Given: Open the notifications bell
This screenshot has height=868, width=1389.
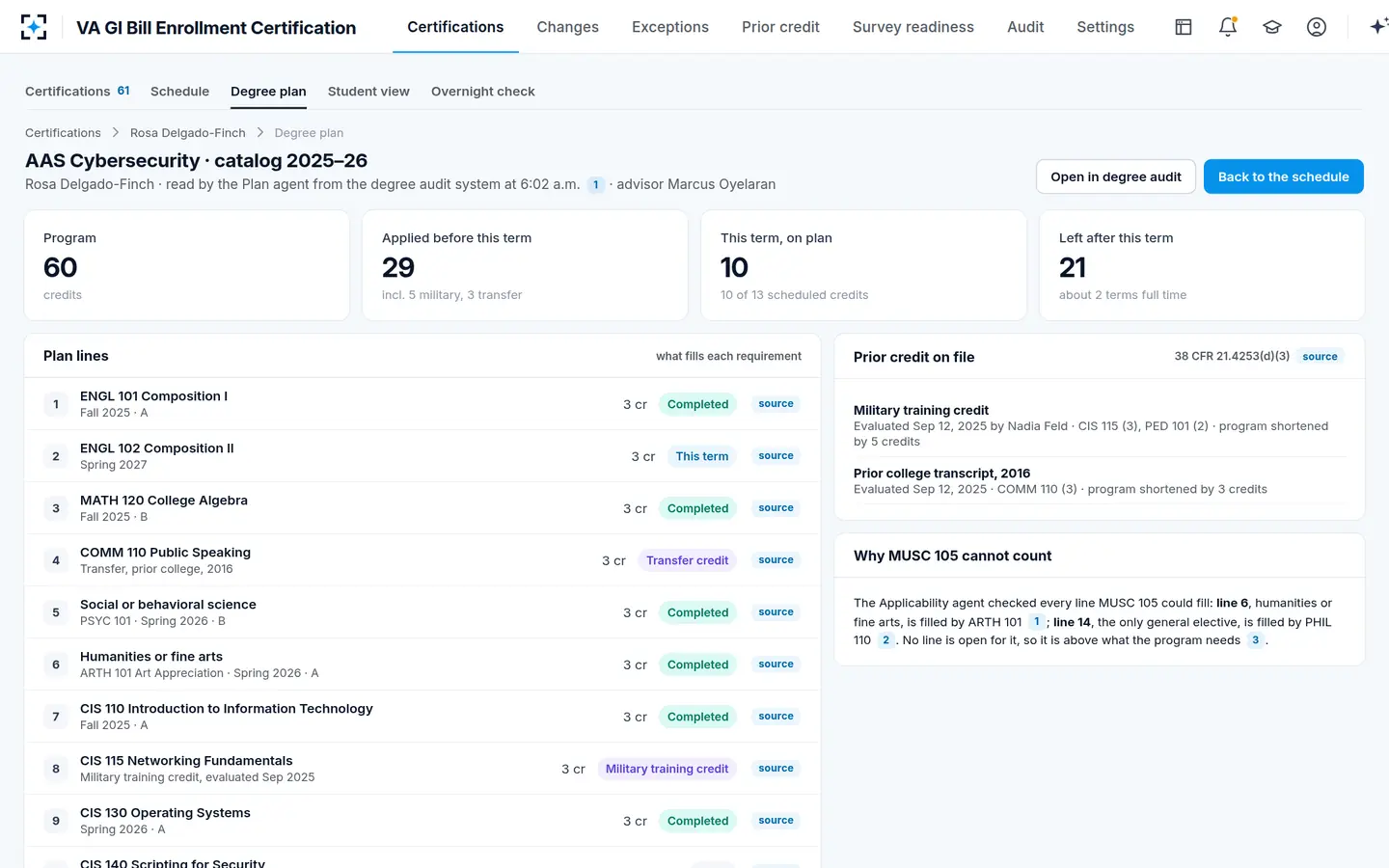Looking at the screenshot, I should click(x=1228, y=27).
